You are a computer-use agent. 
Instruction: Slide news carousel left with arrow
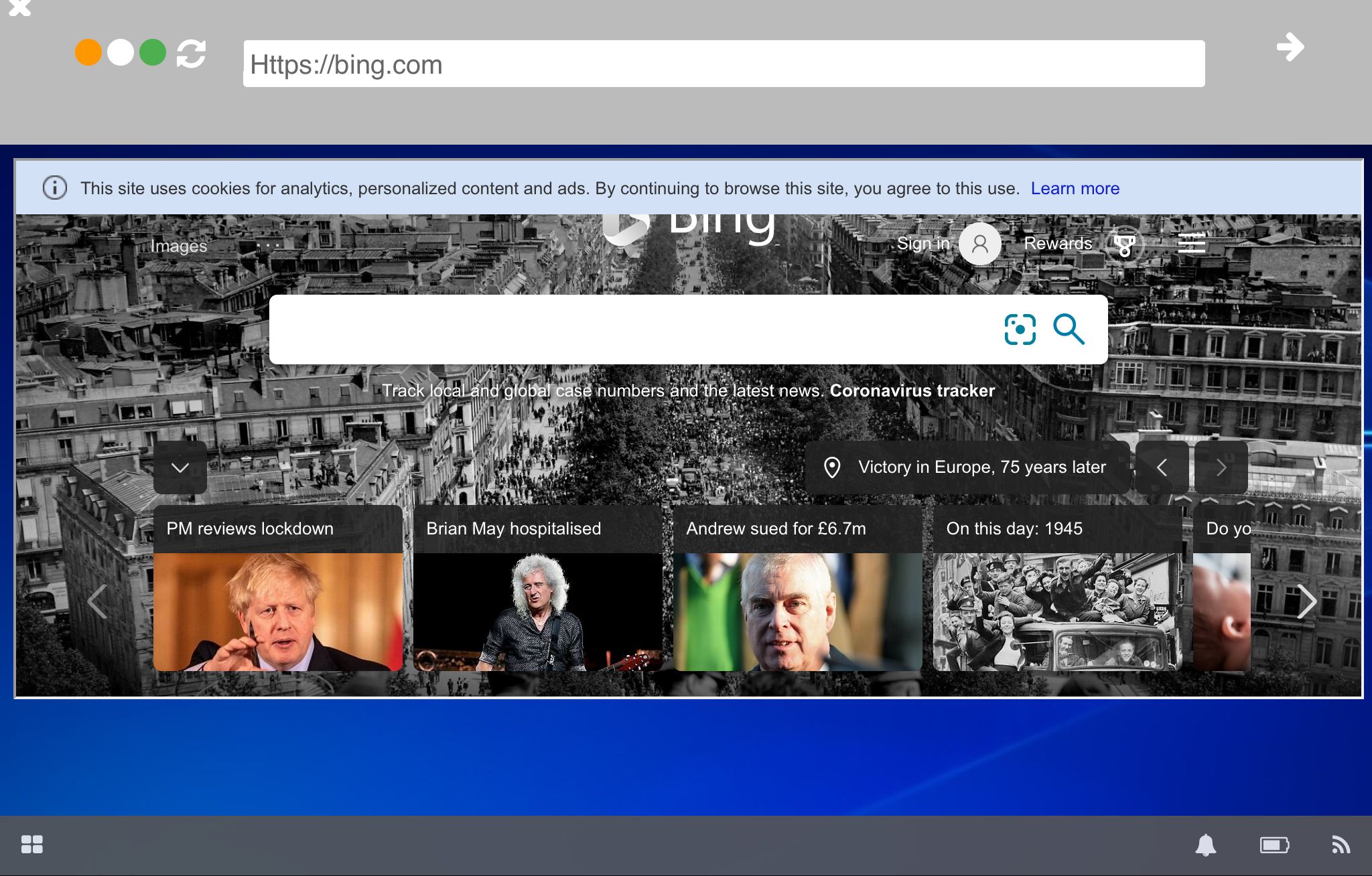coord(98,601)
